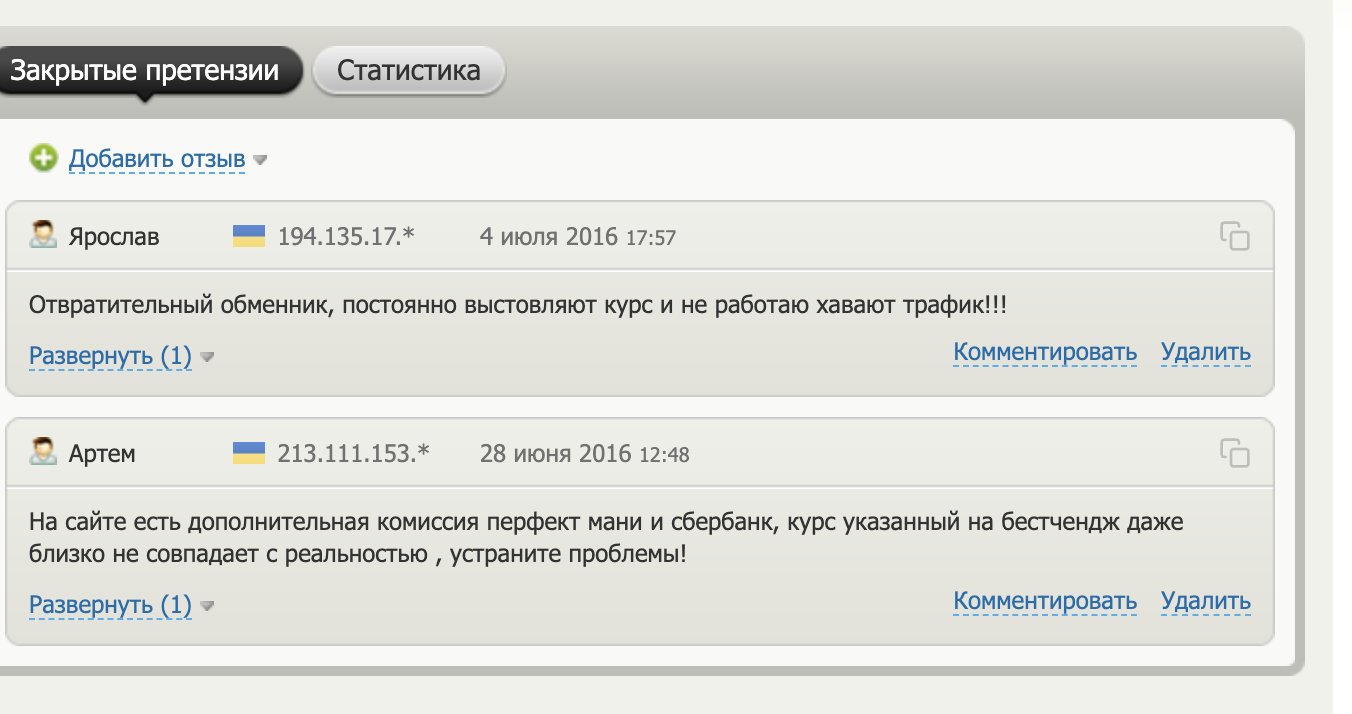Click Комментировать on Ярослав's review
Viewport: 1352px width, 714px height.
(x=1044, y=353)
